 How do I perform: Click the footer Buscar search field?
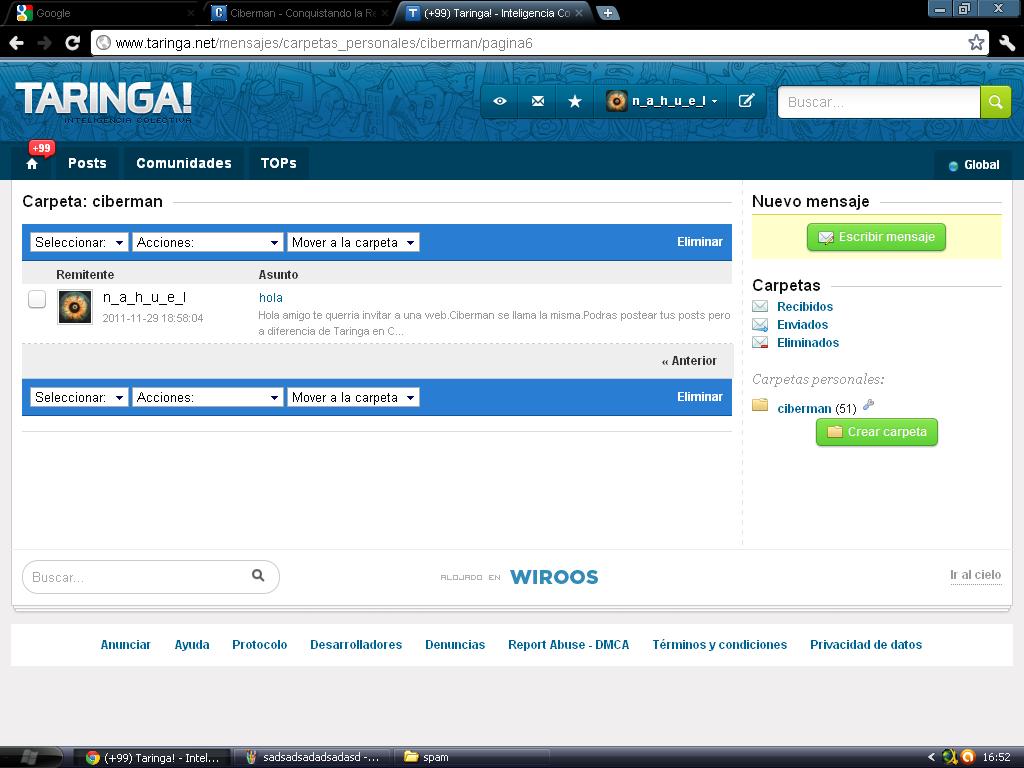pos(138,577)
